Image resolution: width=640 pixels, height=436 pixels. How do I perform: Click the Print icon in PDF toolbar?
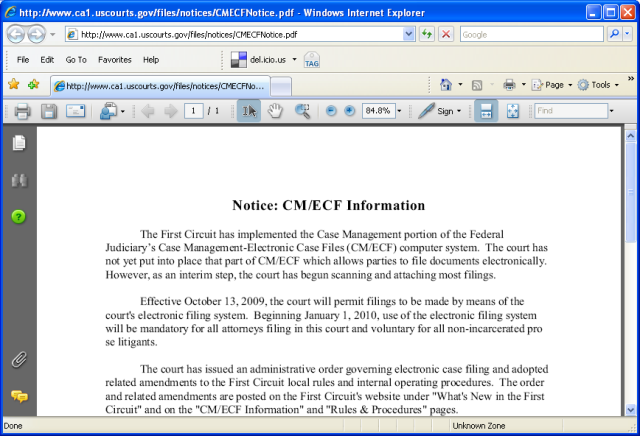pos(22,111)
